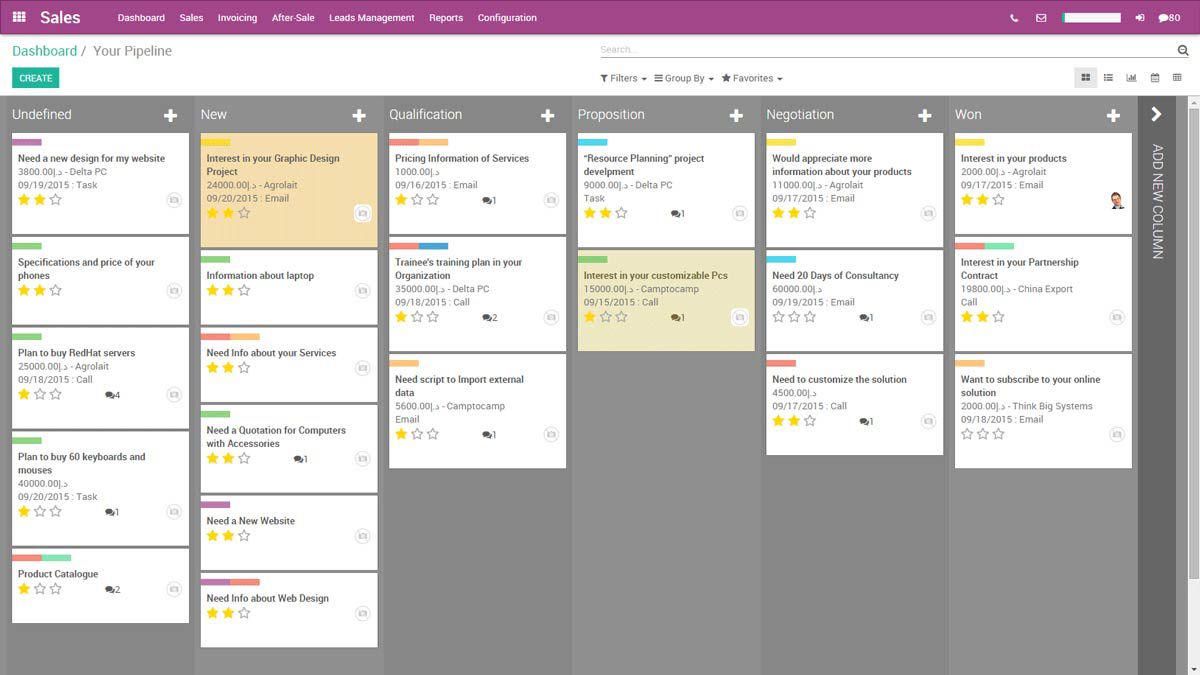The image size is (1200, 675).
Task: Expand the Group By menu
Action: coord(683,77)
